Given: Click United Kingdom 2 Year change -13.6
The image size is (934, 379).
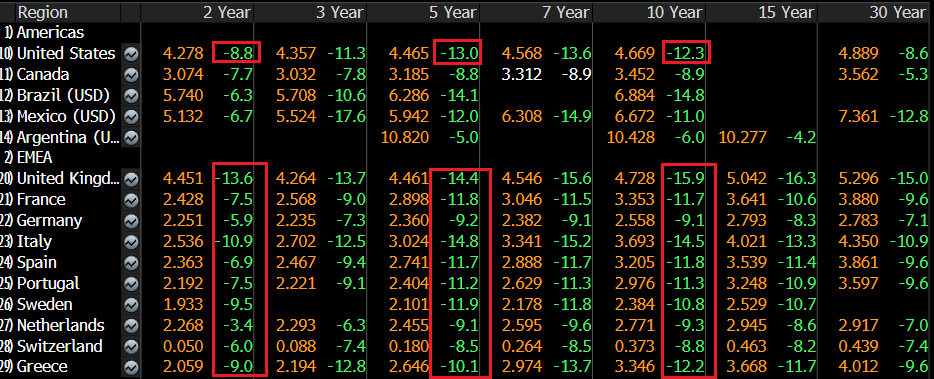Looking at the screenshot, I should (x=234, y=178).
